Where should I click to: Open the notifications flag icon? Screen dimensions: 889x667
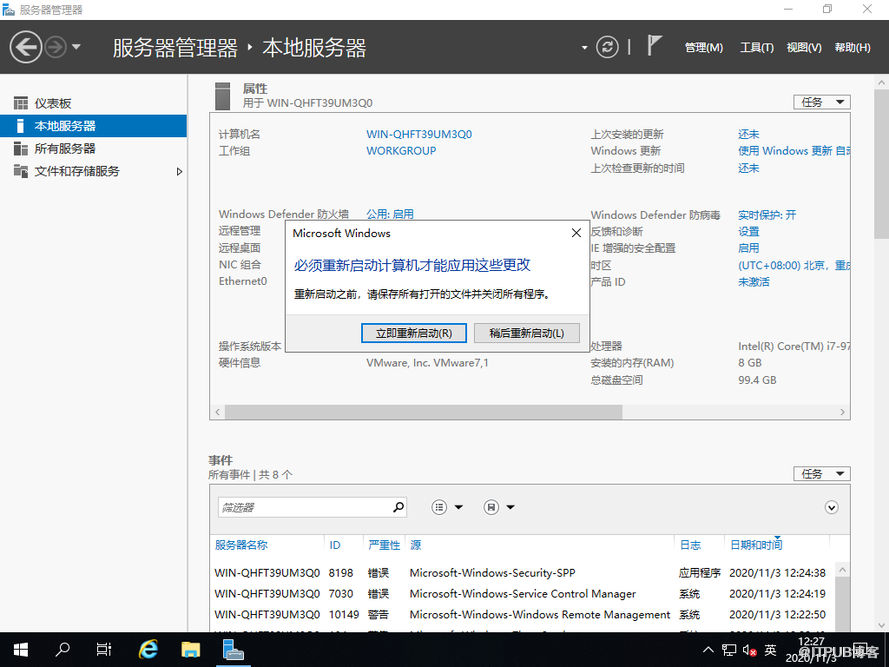tap(655, 46)
